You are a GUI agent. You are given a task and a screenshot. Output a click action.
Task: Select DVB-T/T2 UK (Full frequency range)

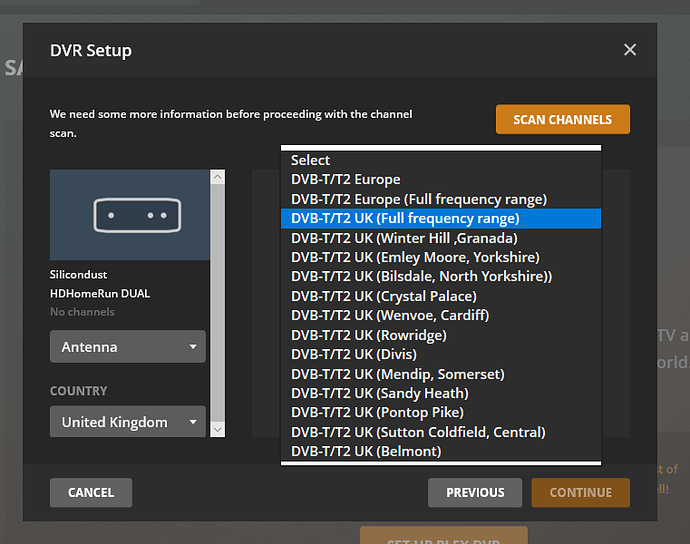[405, 218]
